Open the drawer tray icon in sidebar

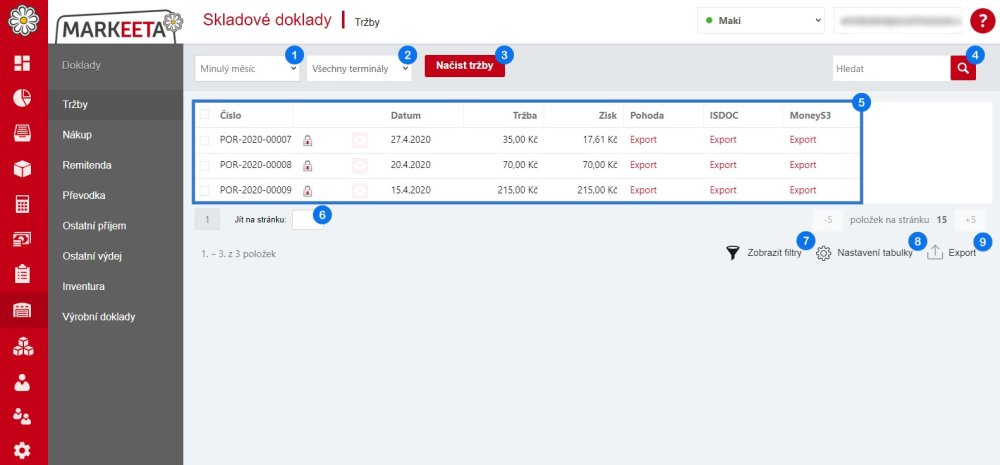pyautogui.click(x=22, y=133)
